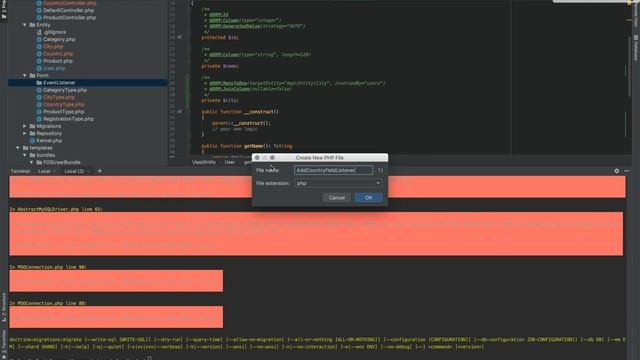Open RegistrationType.php in Form folder
The height and width of the screenshot is (360, 640).
68,119
